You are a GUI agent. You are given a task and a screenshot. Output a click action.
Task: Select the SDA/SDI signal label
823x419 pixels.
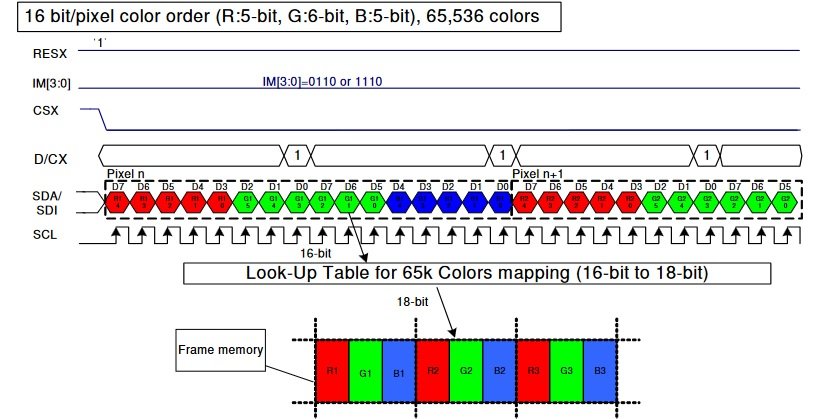click(x=47, y=203)
